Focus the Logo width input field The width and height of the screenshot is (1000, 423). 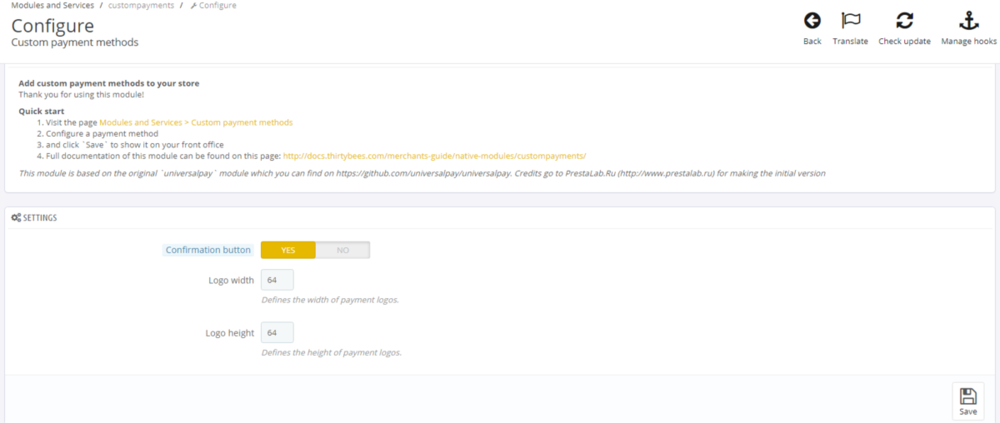[x=277, y=280]
